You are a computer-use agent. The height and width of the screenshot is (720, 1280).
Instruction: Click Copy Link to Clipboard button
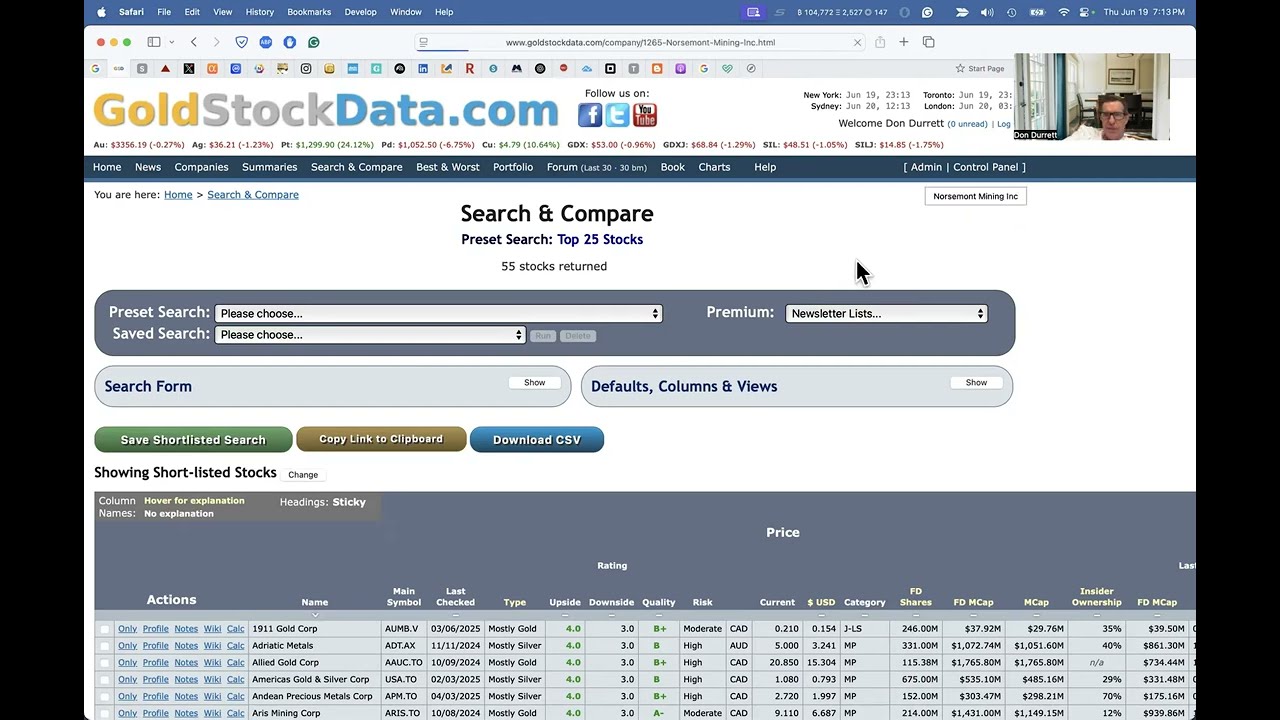[x=381, y=439]
